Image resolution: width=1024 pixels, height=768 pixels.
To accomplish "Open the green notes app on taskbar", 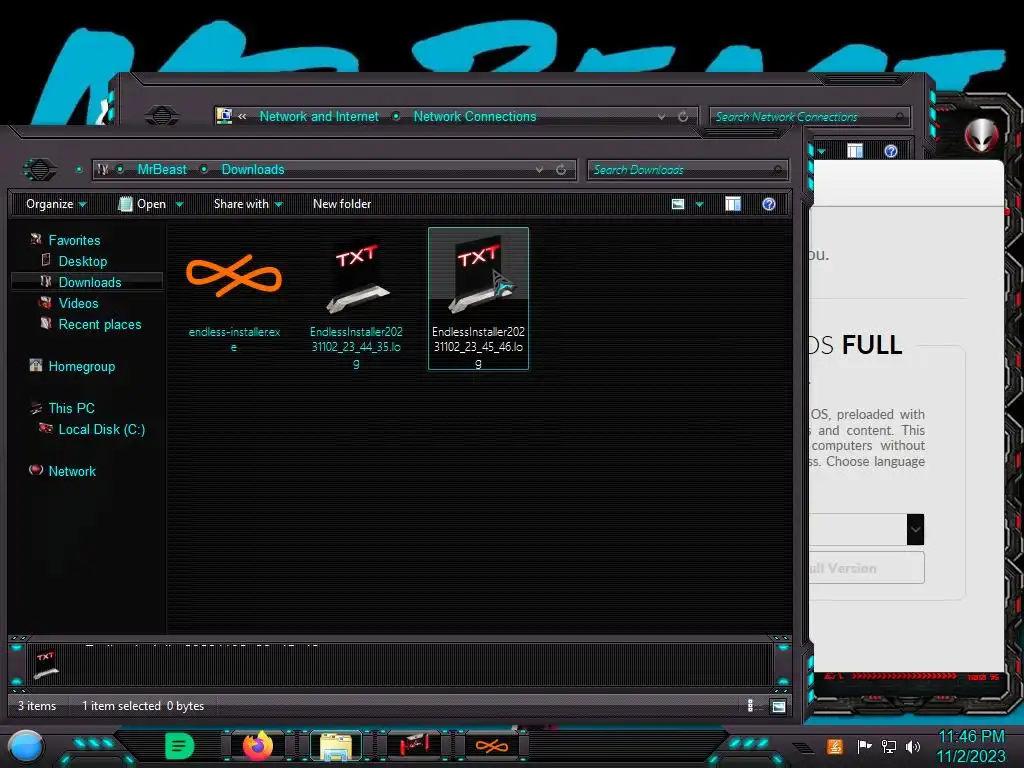I will point(179,746).
